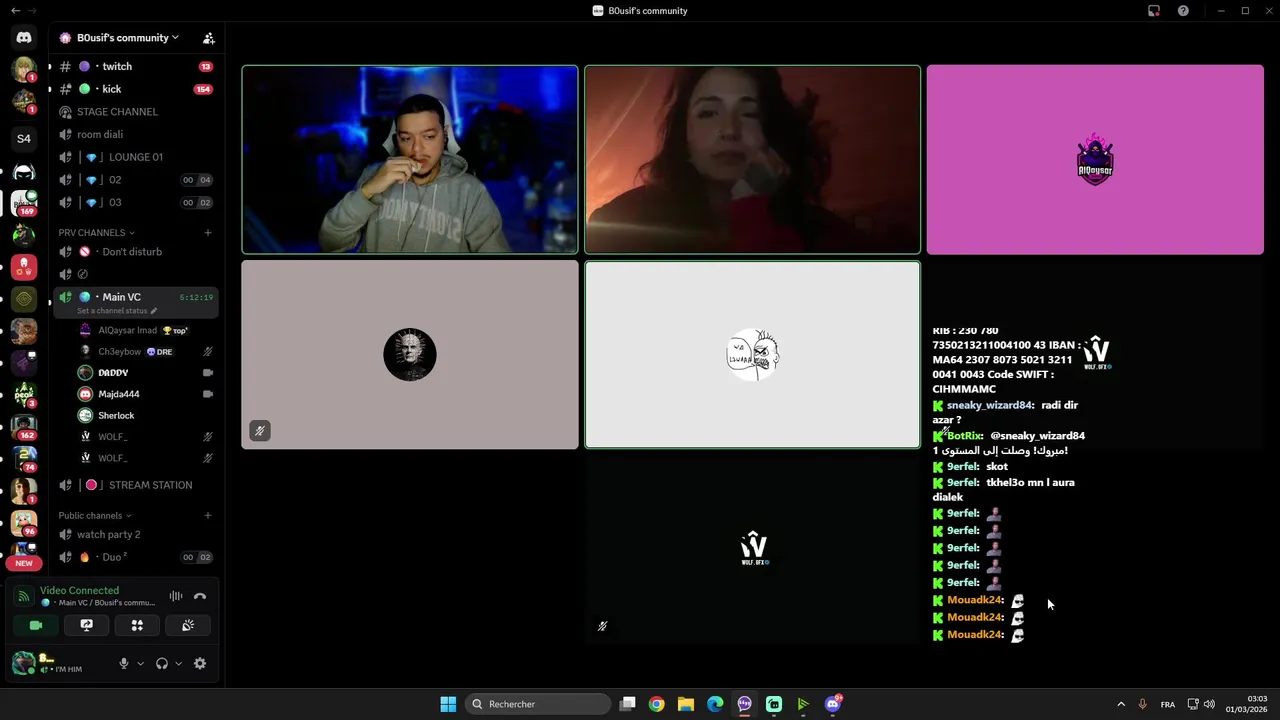The width and height of the screenshot is (1280, 720).
Task: Join the STAGE CHANNEL
Action: point(136,112)
